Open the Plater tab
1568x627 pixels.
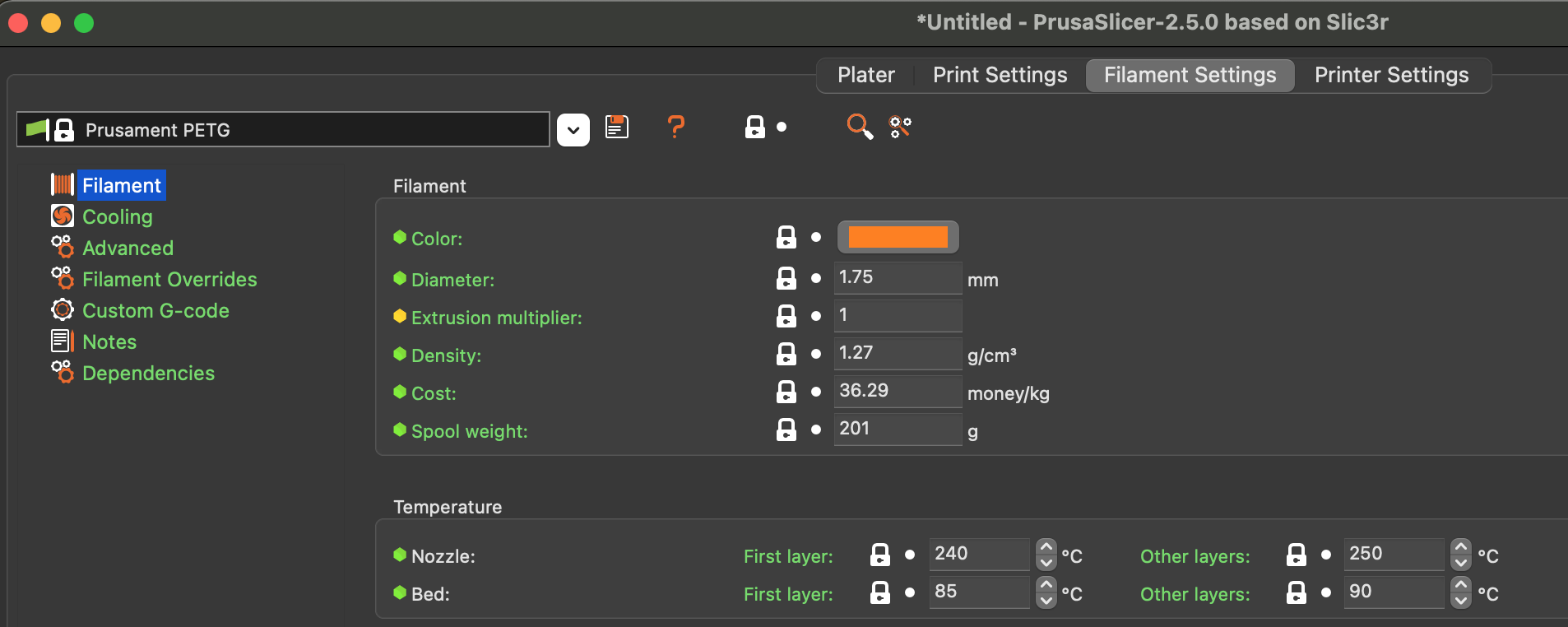865,75
